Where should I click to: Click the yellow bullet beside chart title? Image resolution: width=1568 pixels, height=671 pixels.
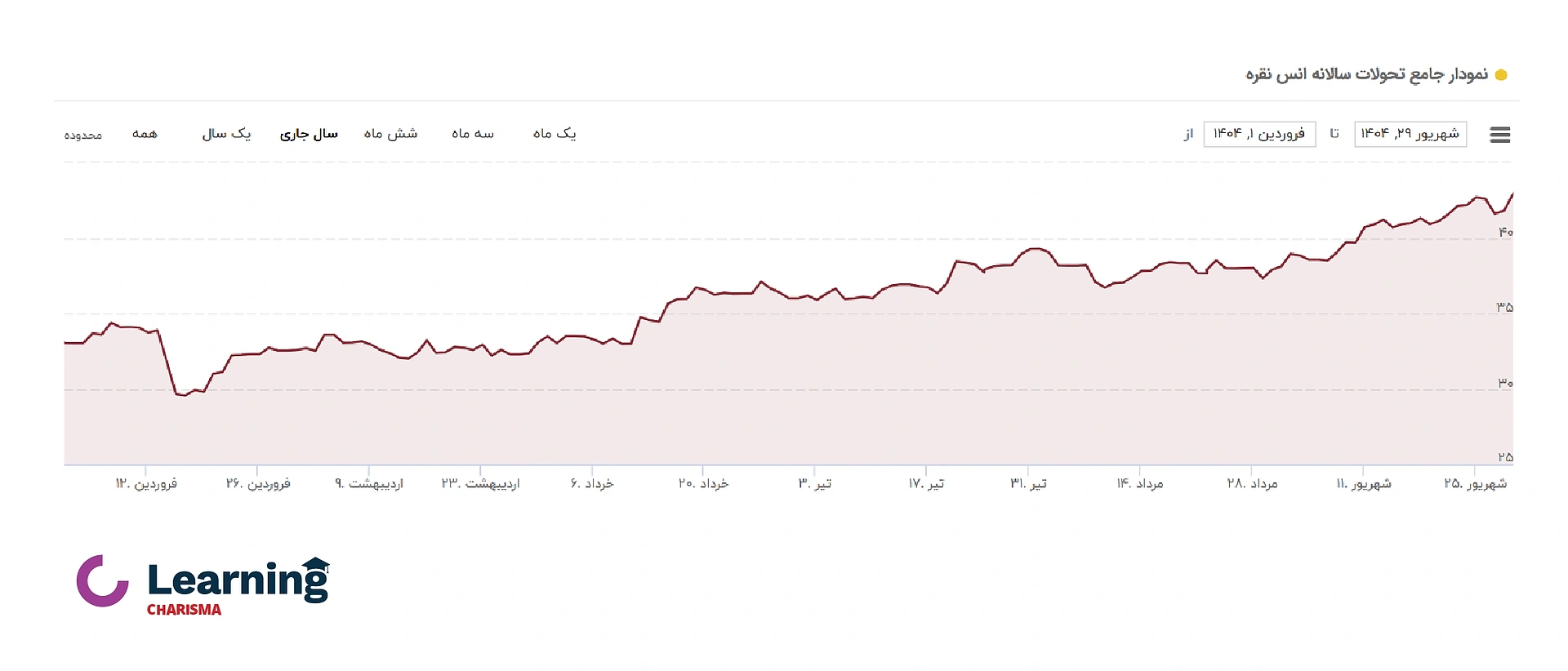point(1500,75)
